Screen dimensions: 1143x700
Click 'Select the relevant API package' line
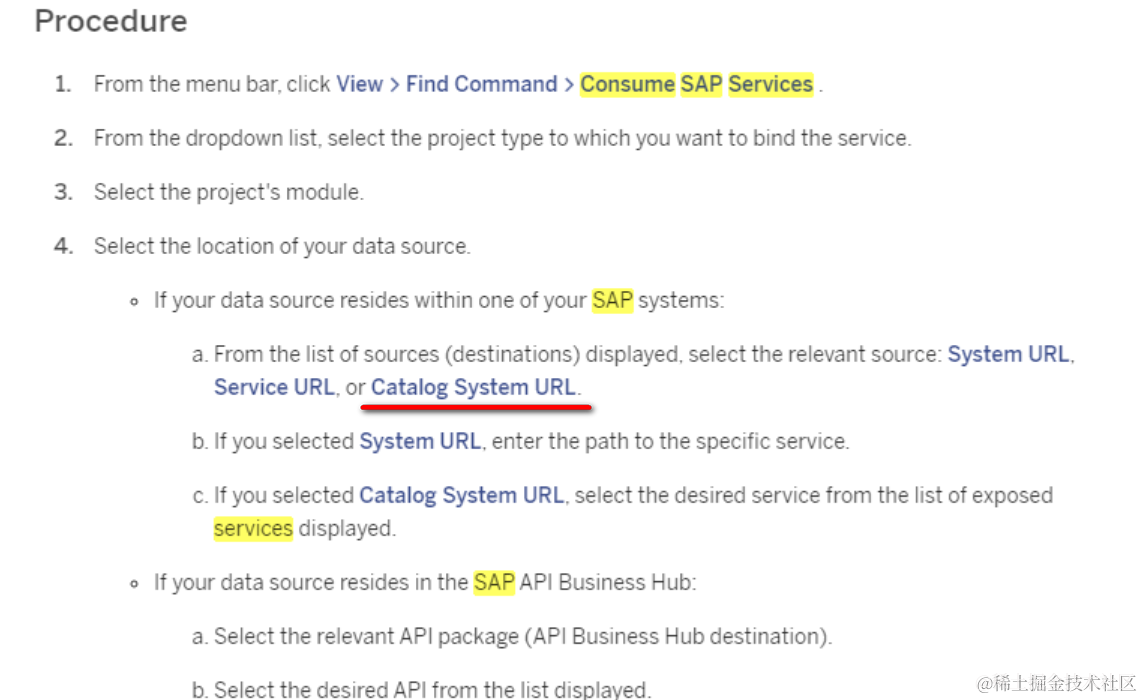tap(522, 637)
